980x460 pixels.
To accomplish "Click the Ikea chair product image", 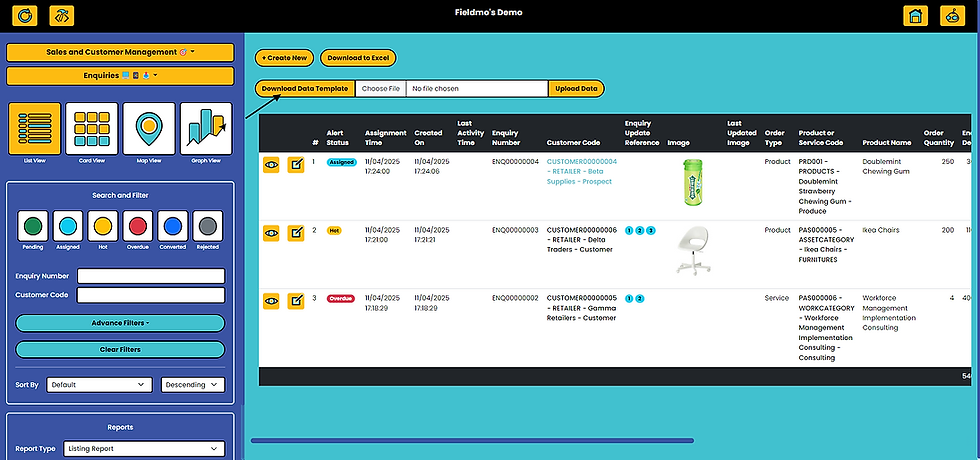I will 694,250.
